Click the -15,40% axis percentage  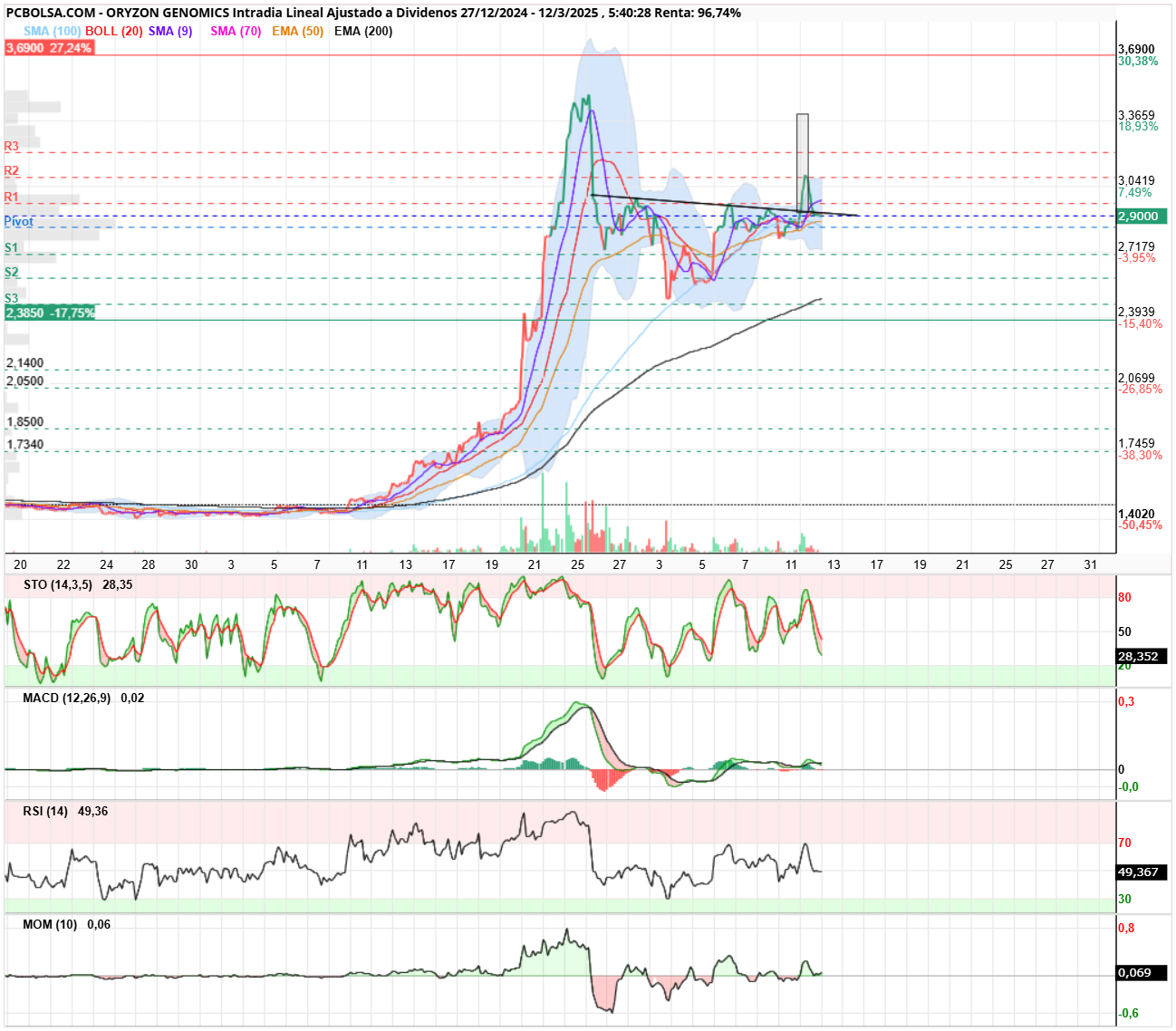(x=1140, y=323)
